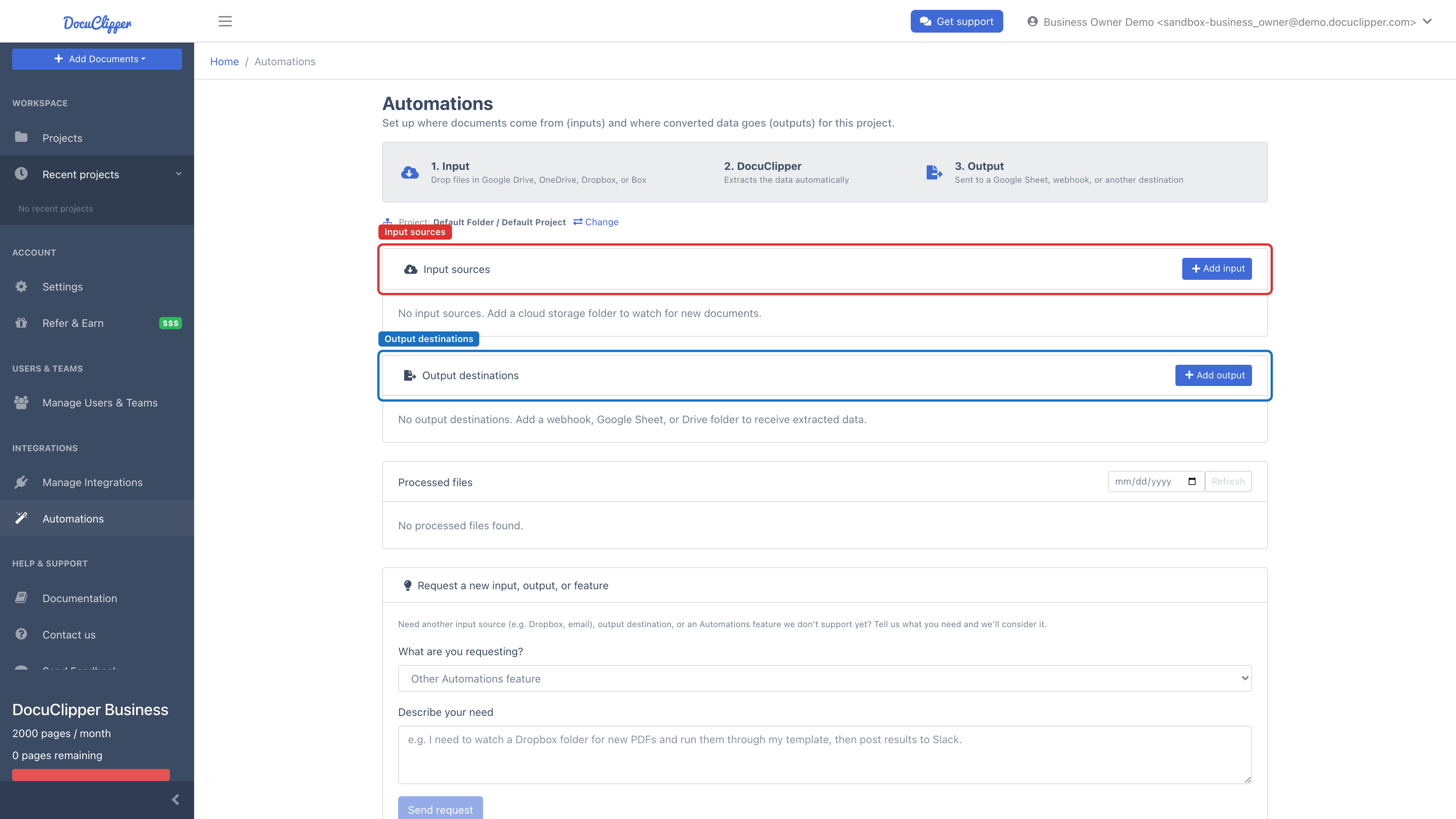Screen dimensions: 1456x819
Task: Click the Refer & Earn gift icon
Action: [x=21, y=323]
